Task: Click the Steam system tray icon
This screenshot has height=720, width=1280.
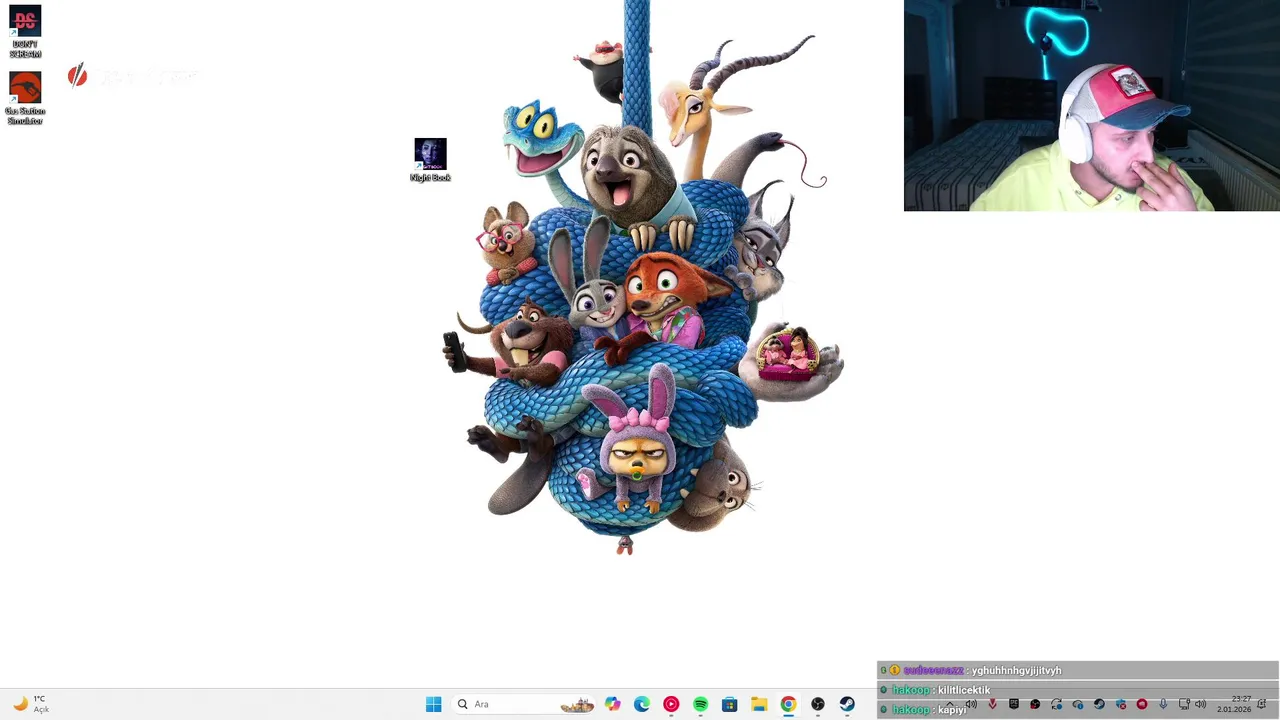Action: [1099, 704]
